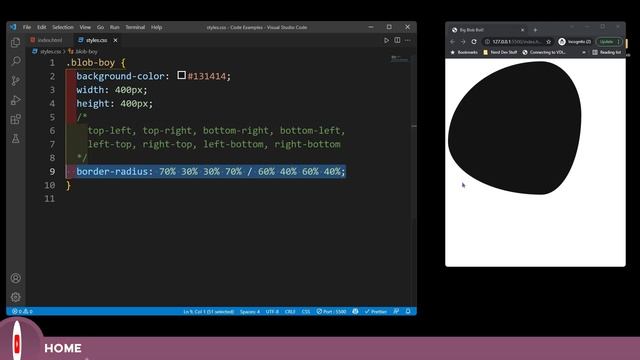Open the Selection menu
This screenshot has width=640, height=360.
tap(63, 27)
